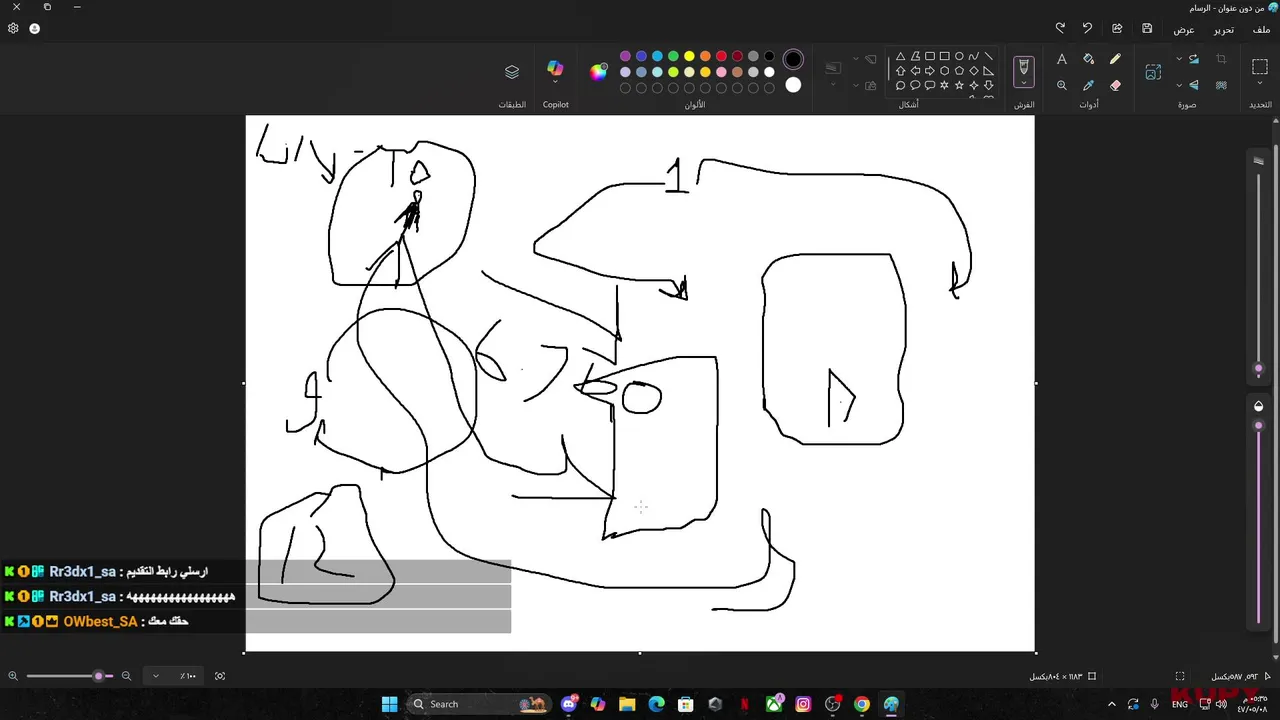This screenshot has height=720, width=1280.
Task: Select the right arrow shape
Action: coord(930,71)
